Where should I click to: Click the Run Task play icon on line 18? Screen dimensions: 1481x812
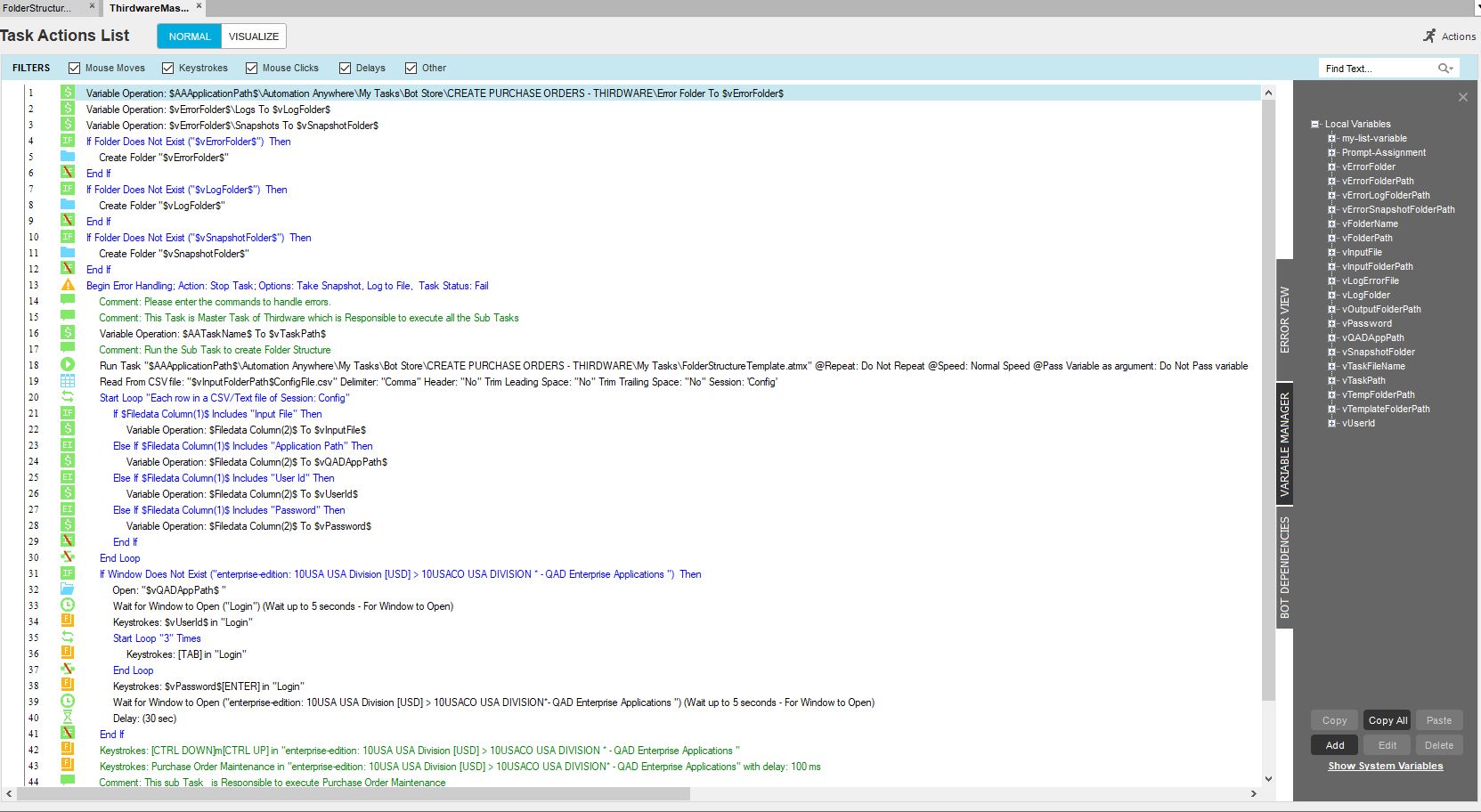pos(68,365)
